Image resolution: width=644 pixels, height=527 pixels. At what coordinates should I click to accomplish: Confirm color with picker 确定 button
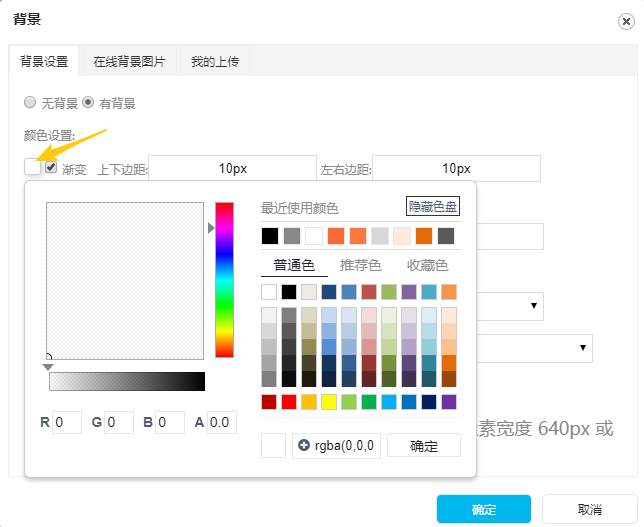pyautogui.click(x=424, y=446)
